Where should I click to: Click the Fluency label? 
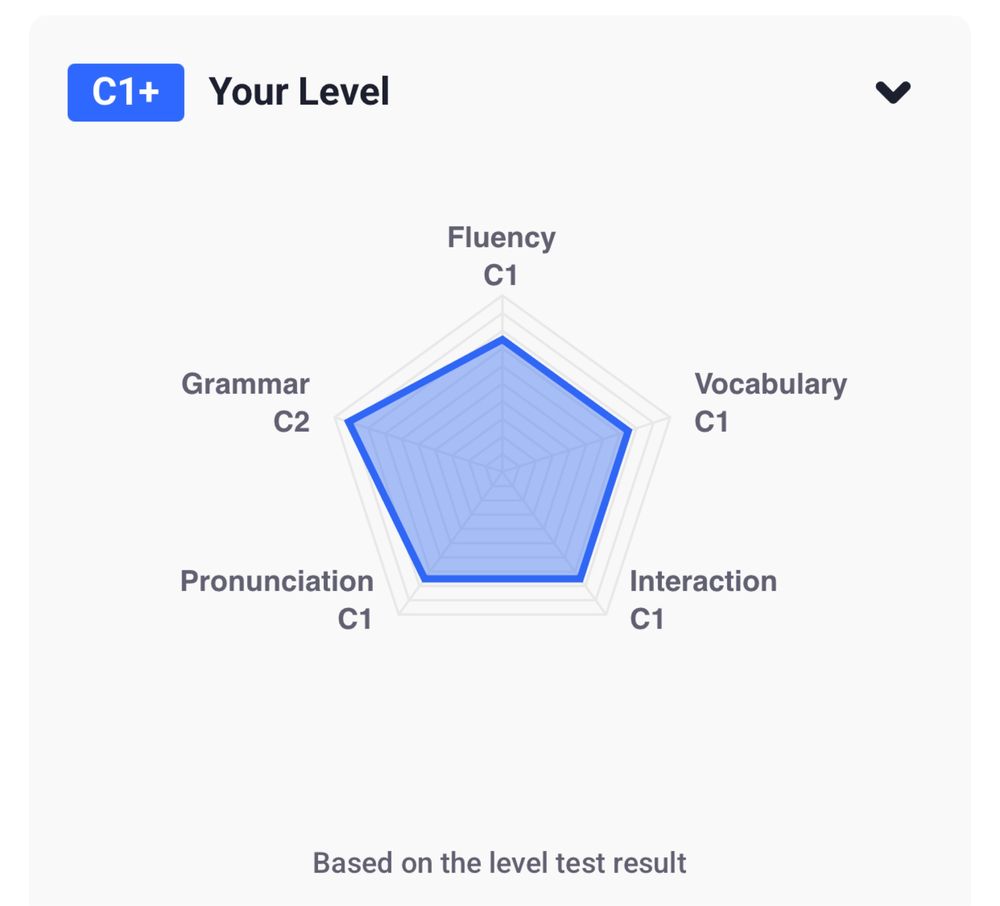pyautogui.click(x=501, y=238)
